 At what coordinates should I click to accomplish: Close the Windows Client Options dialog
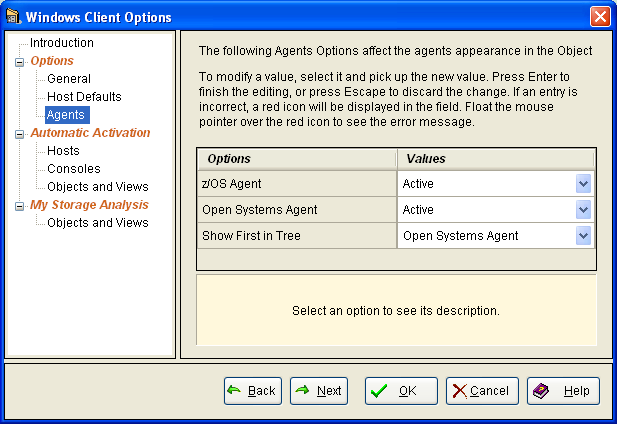coord(600,16)
